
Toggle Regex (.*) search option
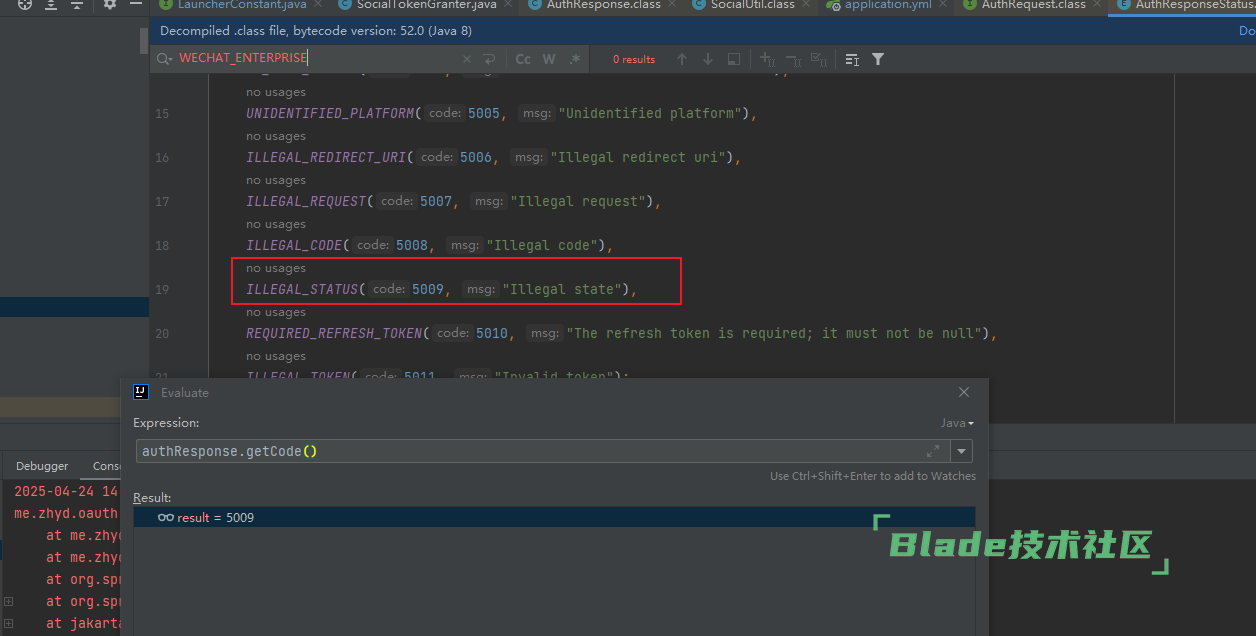click(x=575, y=59)
